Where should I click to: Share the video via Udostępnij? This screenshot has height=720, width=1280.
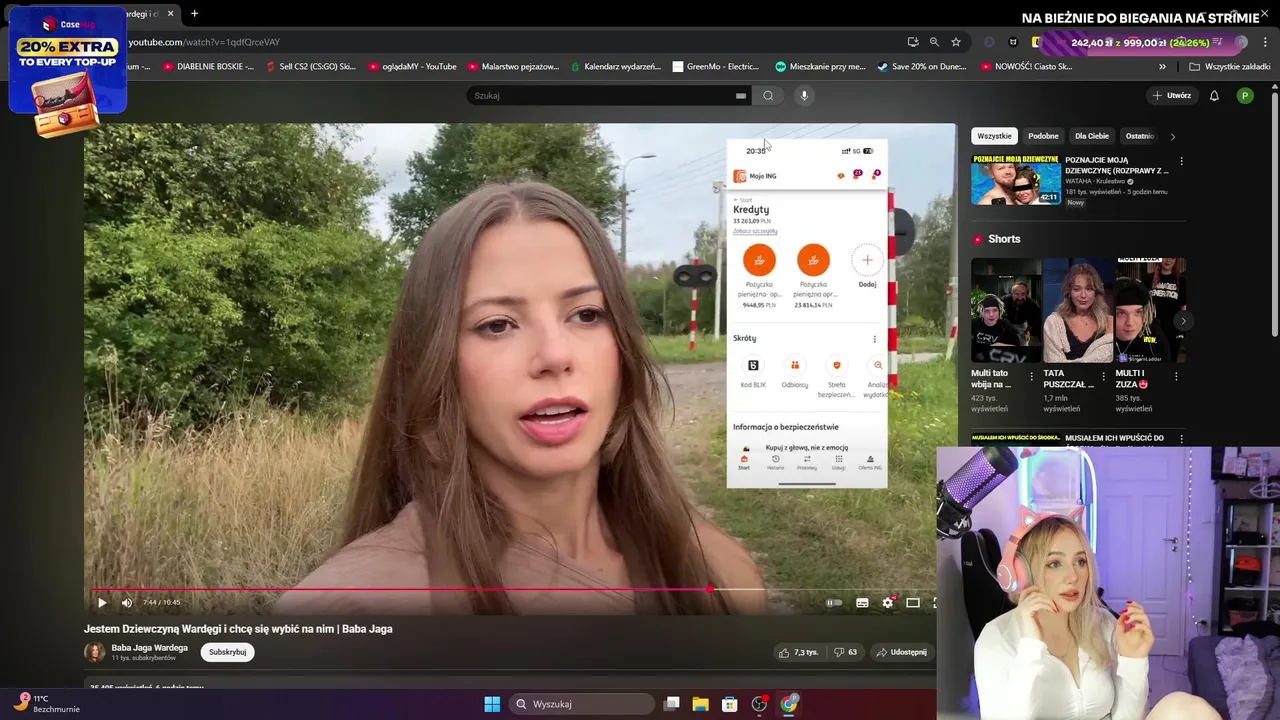pyautogui.click(x=902, y=652)
